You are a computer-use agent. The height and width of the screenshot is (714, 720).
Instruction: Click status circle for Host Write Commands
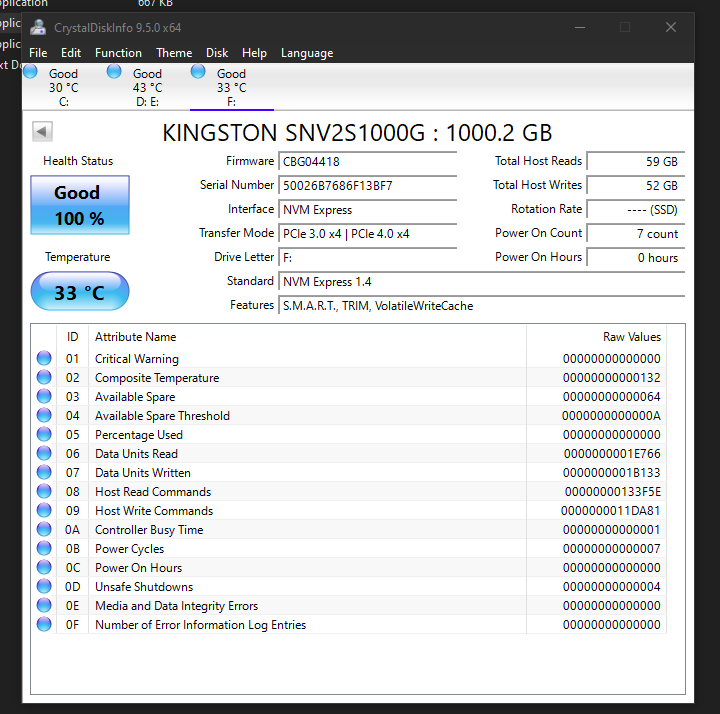(44, 510)
